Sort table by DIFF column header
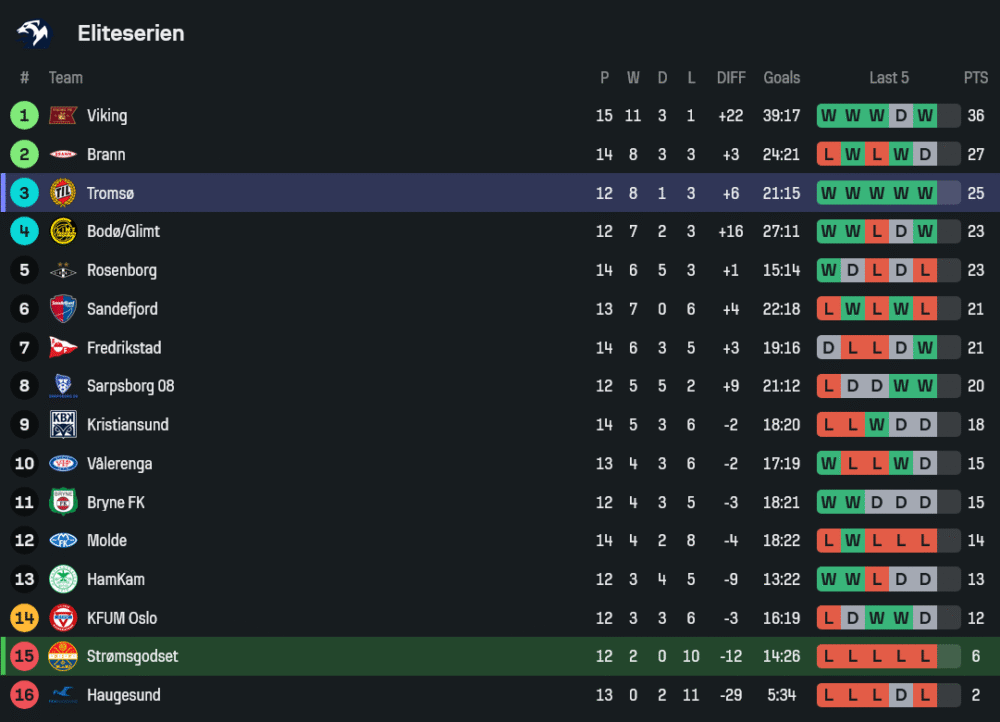Viewport: 1000px width, 722px height. coord(731,78)
